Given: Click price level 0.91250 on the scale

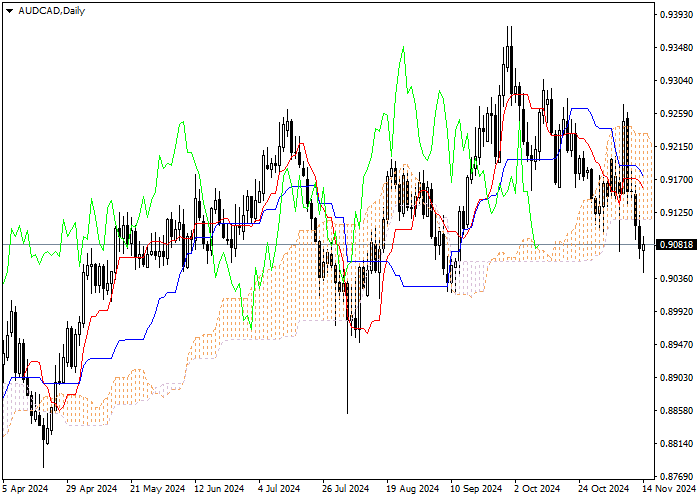Looking at the screenshot, I should coord(677,212).
